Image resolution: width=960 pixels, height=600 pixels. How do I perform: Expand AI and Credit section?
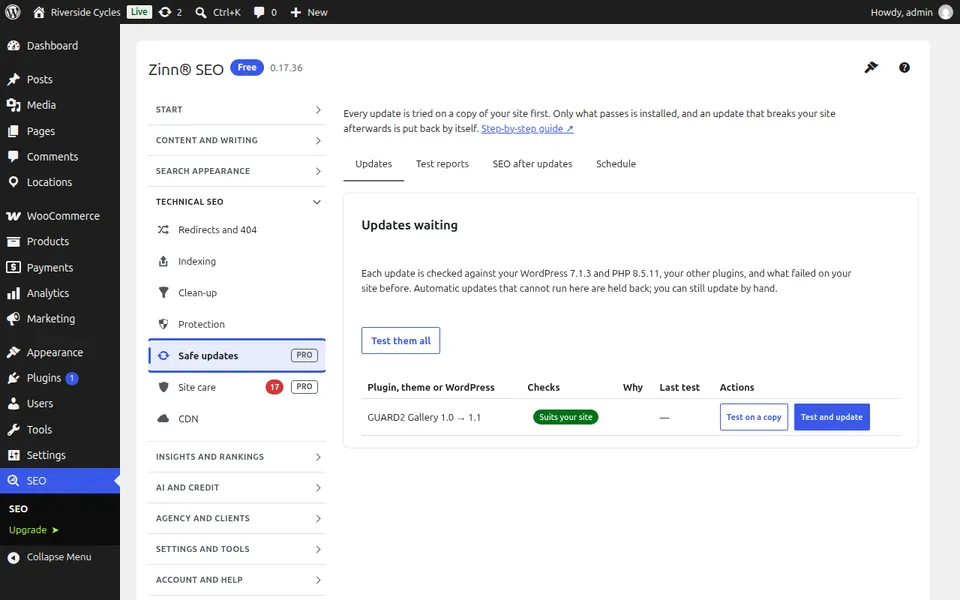click(237, 487)
